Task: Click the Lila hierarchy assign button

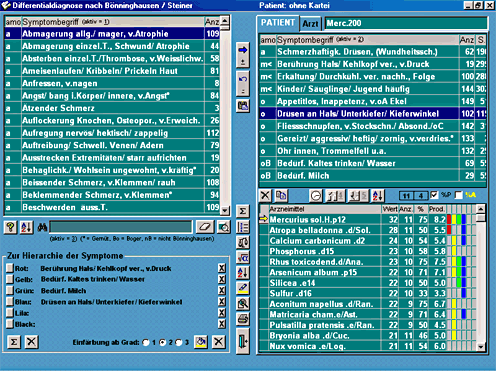Action: [x=10, y=313]
